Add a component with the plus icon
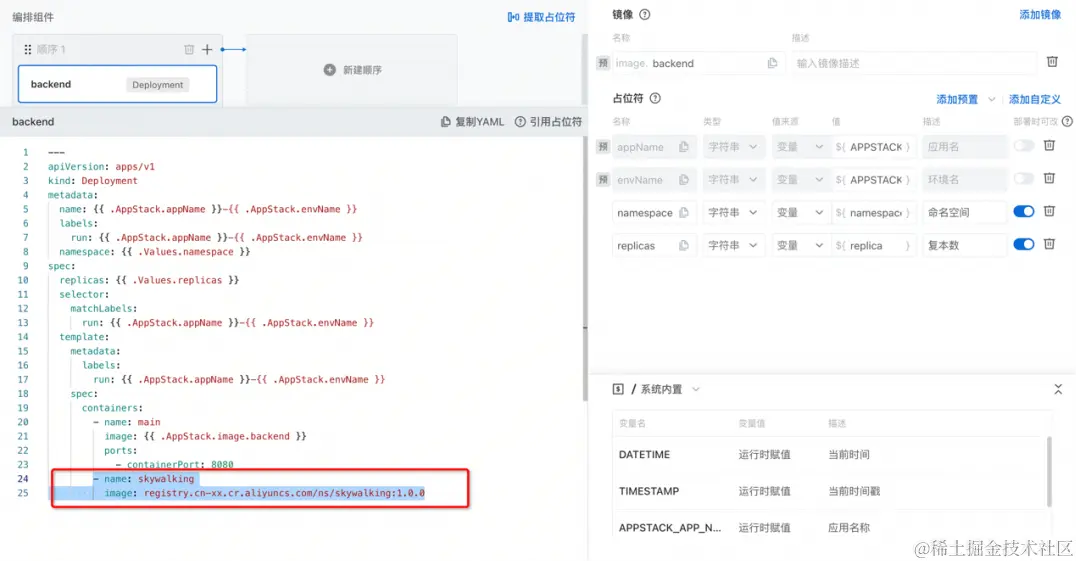This screenshot has height=565, width=1080. (x=207, y=50)
